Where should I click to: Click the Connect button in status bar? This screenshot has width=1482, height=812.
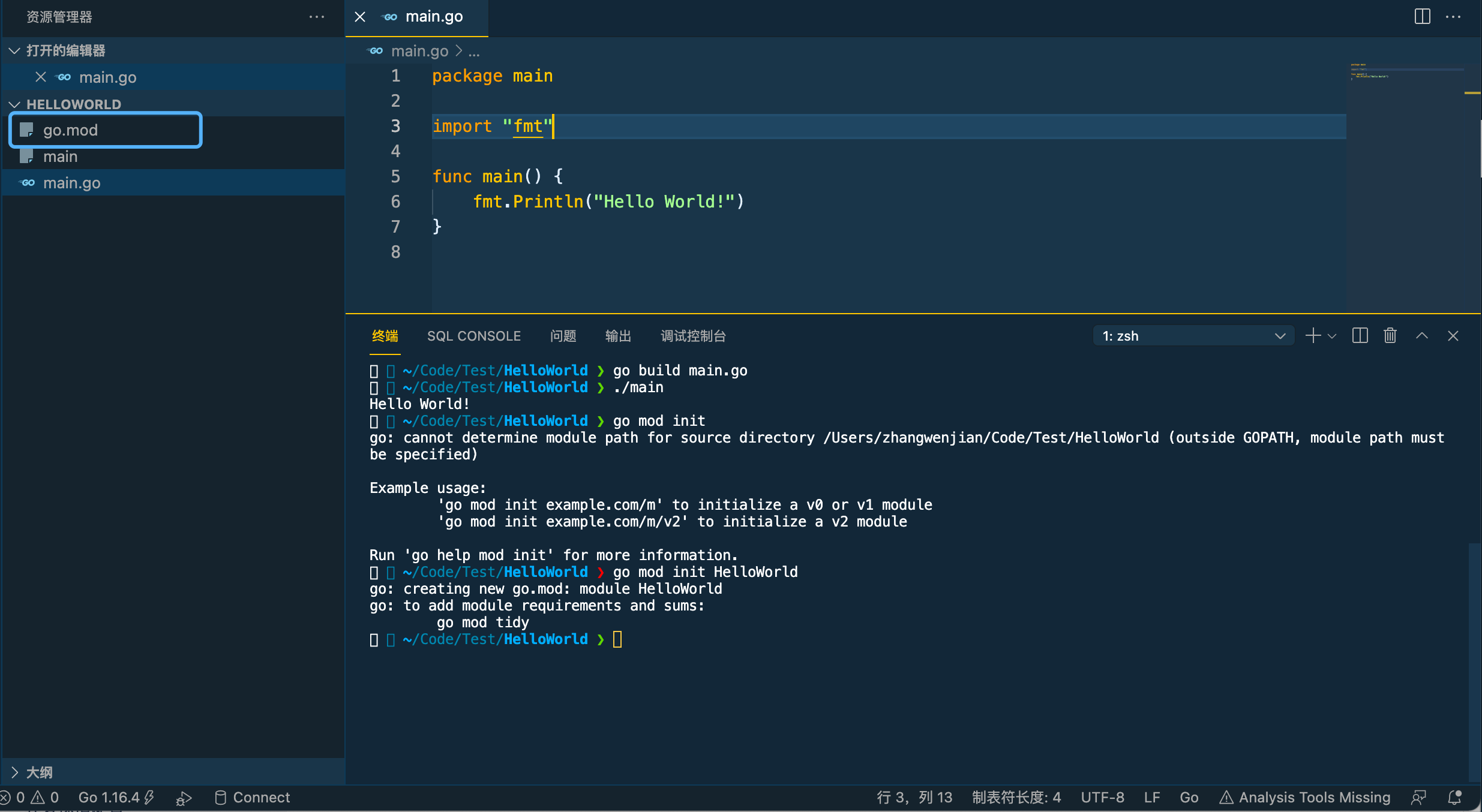pos(253,798)
